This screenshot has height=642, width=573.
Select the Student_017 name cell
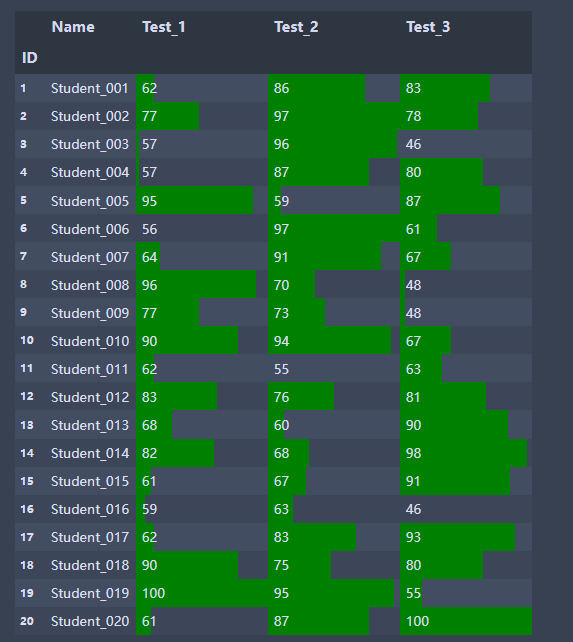tap(90, 537)
